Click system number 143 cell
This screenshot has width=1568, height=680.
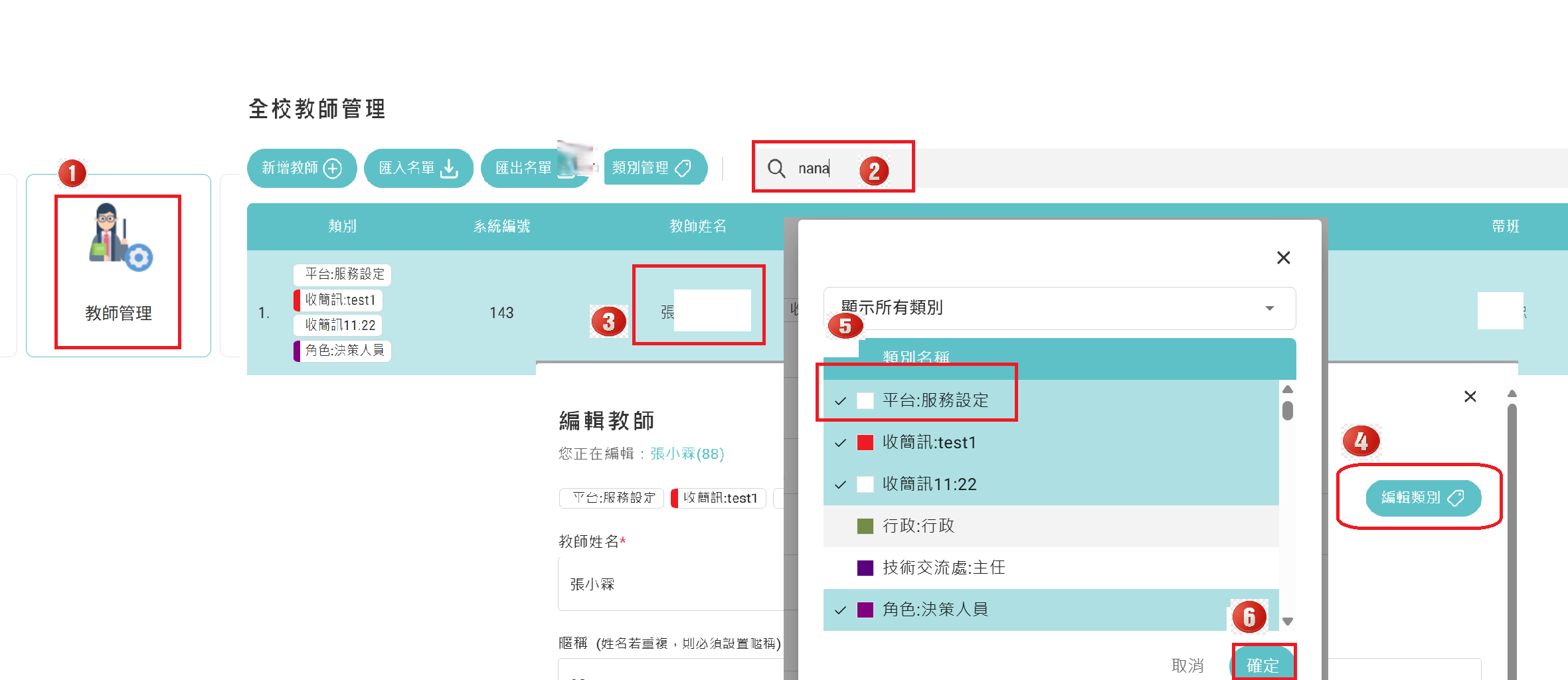(501, 313)
